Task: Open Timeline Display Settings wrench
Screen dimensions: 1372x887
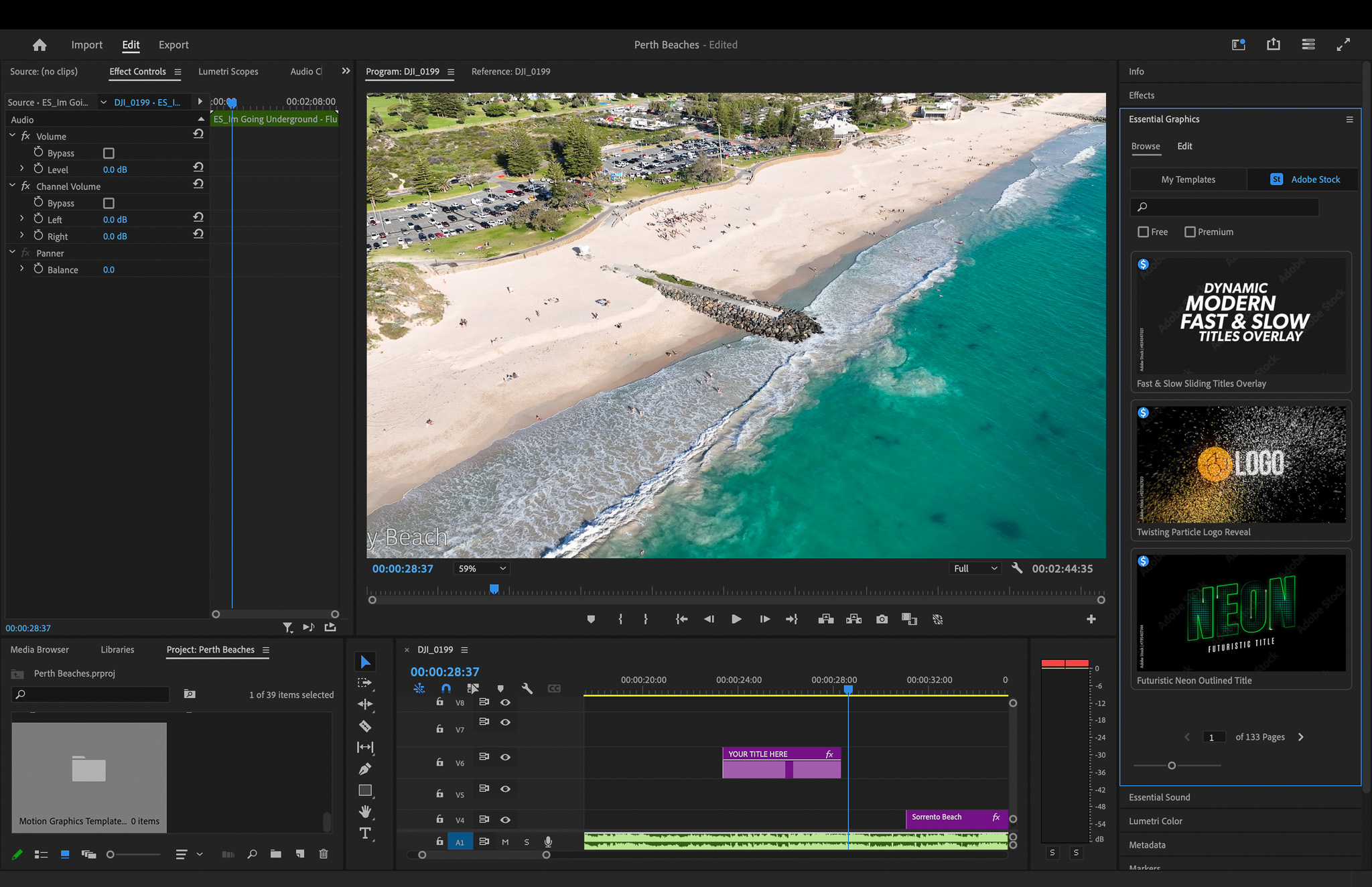Action: 527,689
